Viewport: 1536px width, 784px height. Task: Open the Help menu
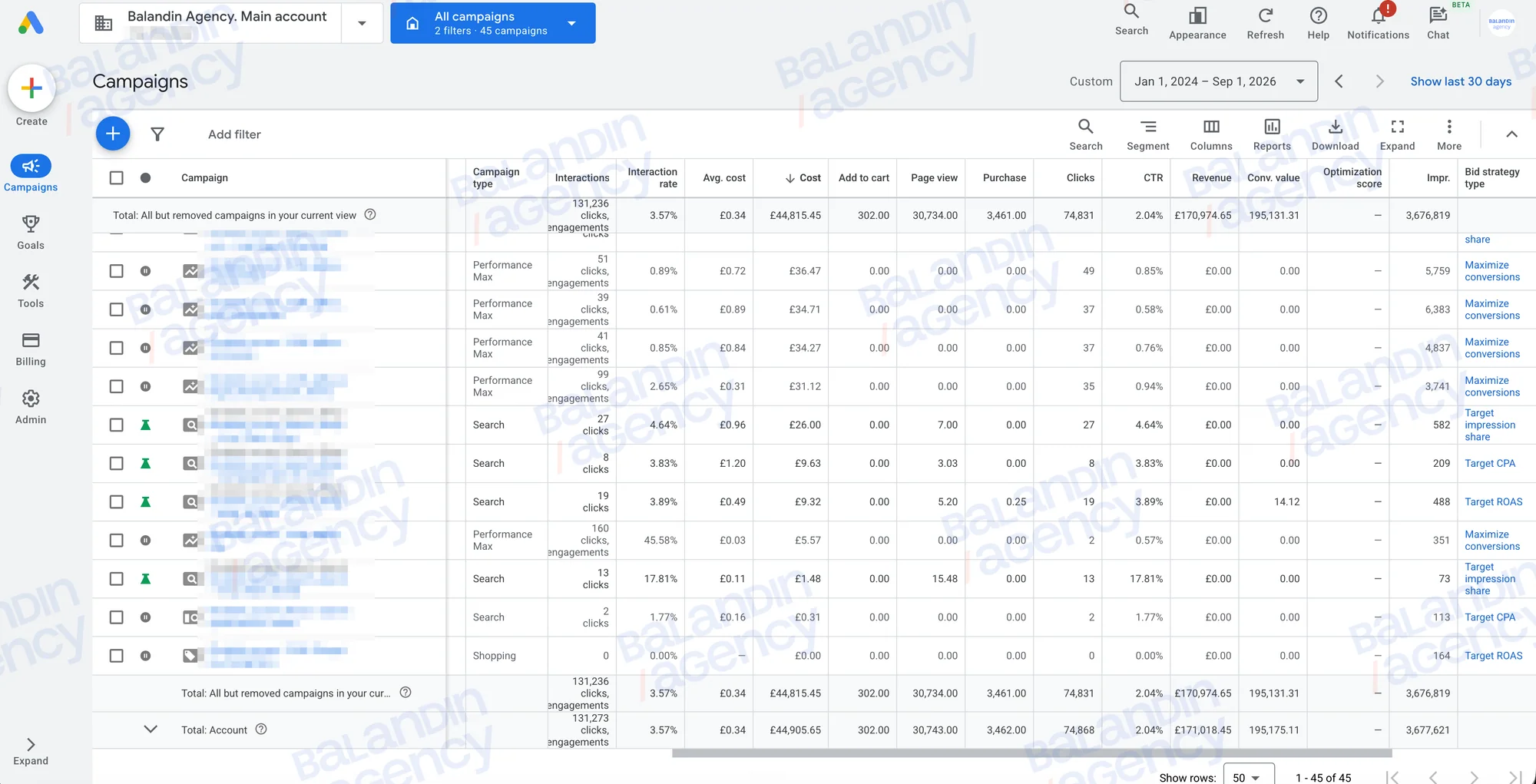1318,23
